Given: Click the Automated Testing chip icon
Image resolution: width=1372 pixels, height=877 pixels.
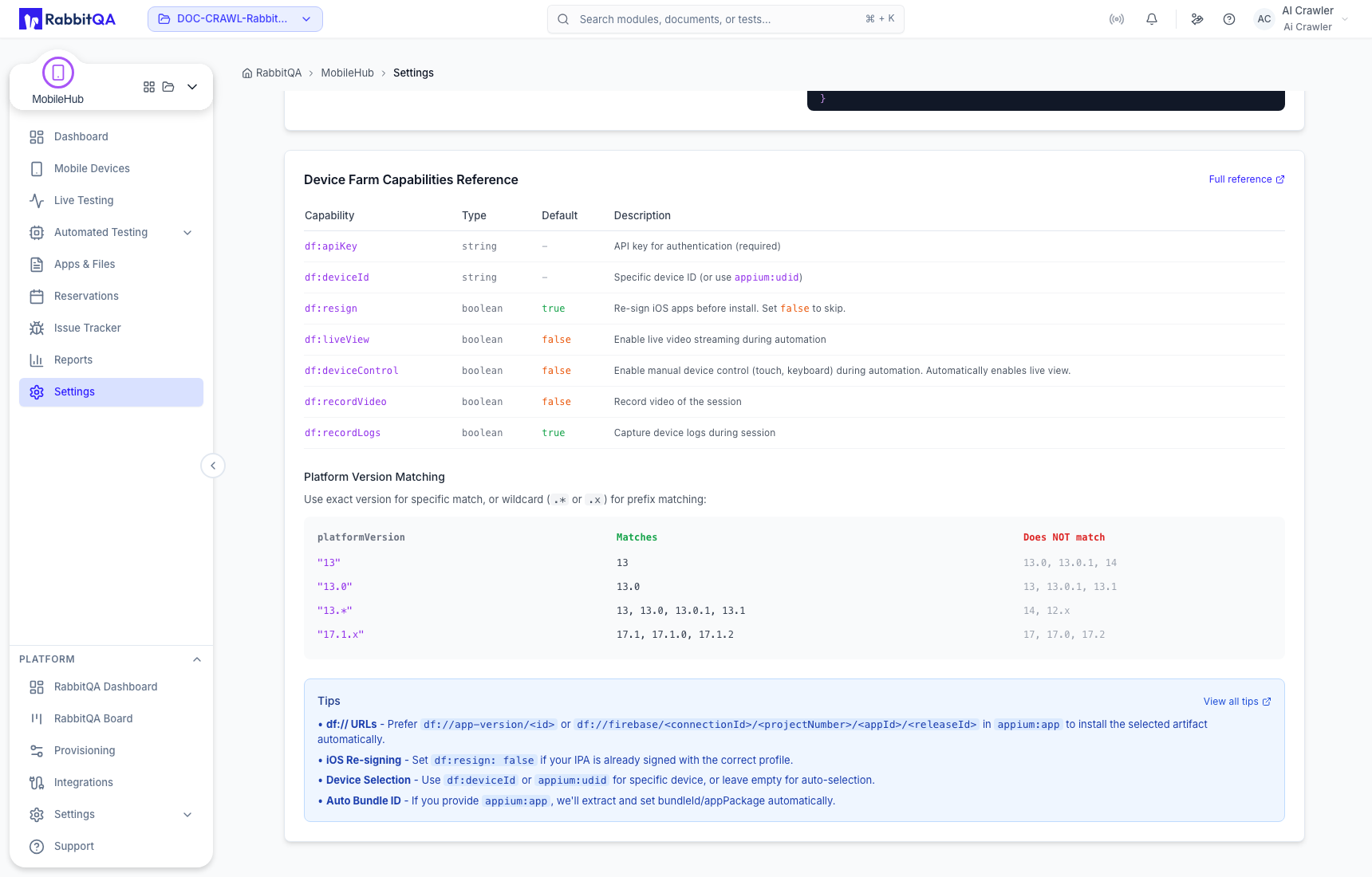Looking at the screenshot, I should coord(37,233).
